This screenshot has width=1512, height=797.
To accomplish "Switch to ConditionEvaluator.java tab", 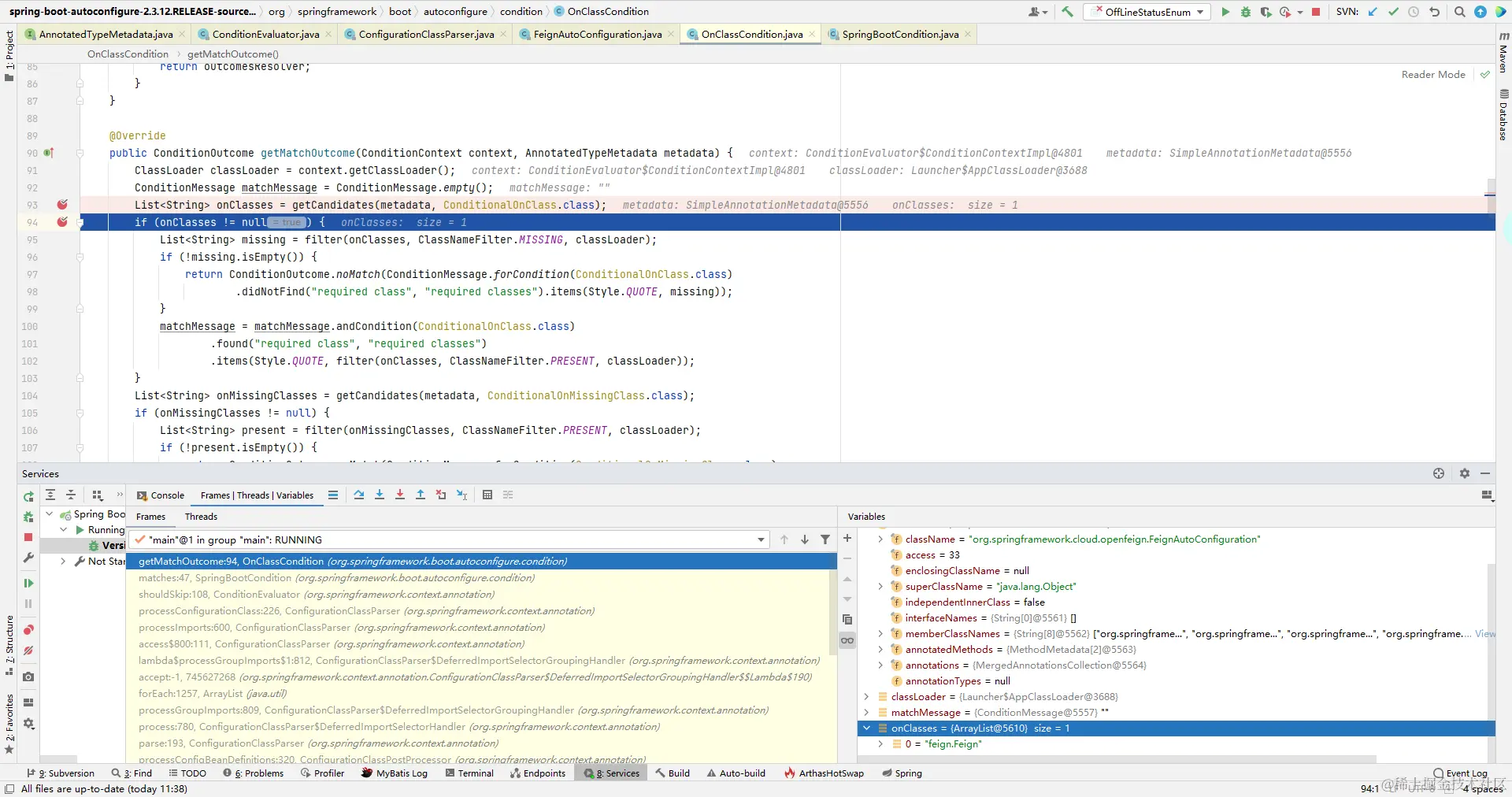I will point(265,34).
